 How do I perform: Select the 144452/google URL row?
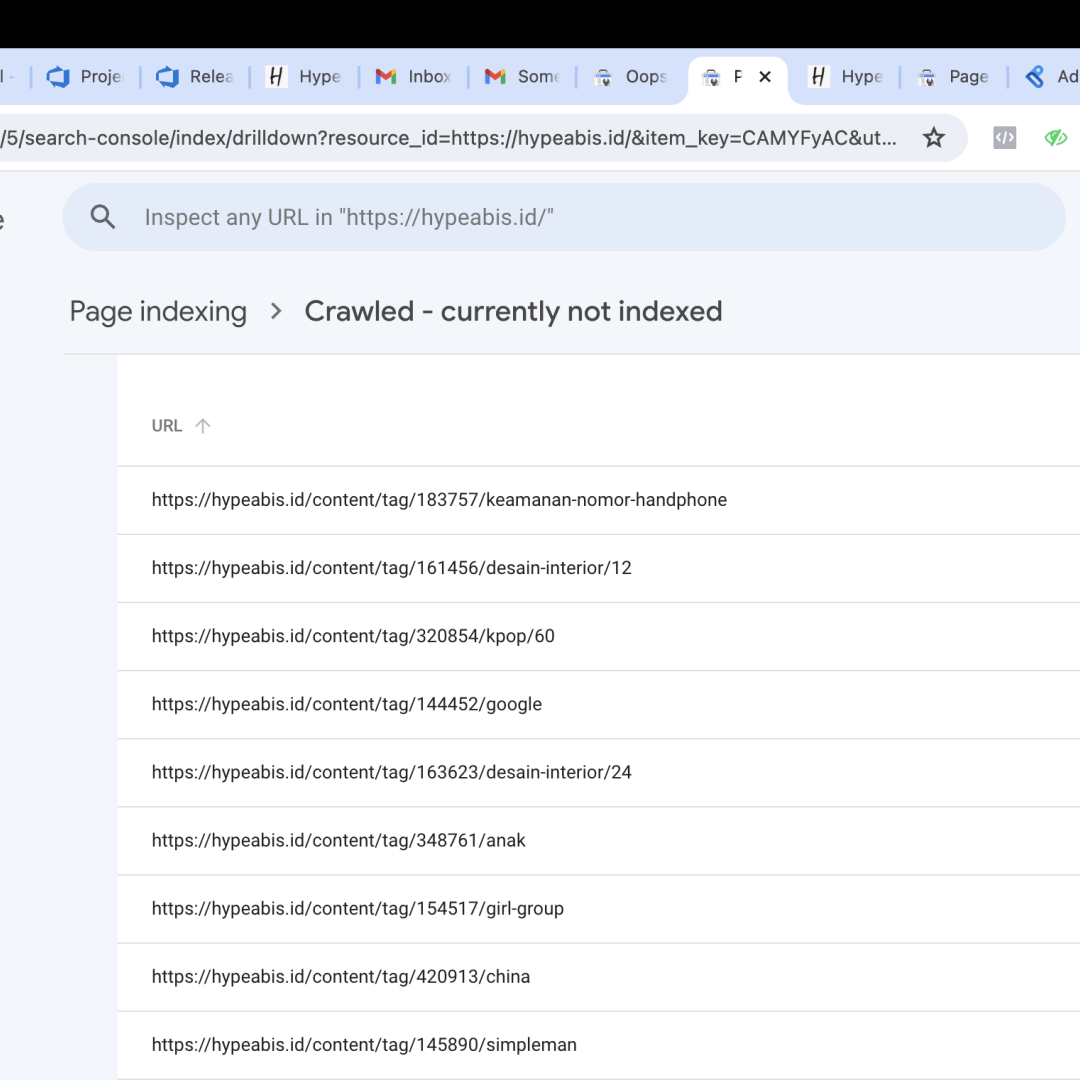click(x=599, y=705)
